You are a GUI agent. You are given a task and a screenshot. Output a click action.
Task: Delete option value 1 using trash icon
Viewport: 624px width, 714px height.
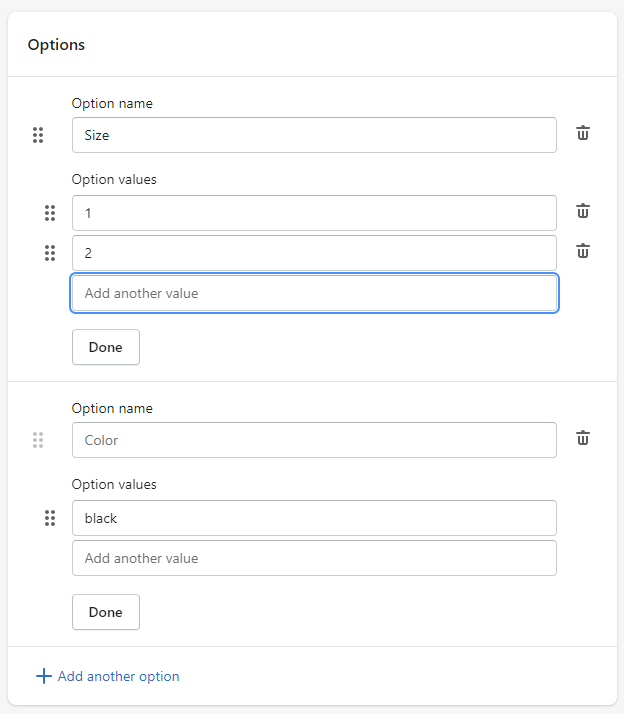(583, 211)
